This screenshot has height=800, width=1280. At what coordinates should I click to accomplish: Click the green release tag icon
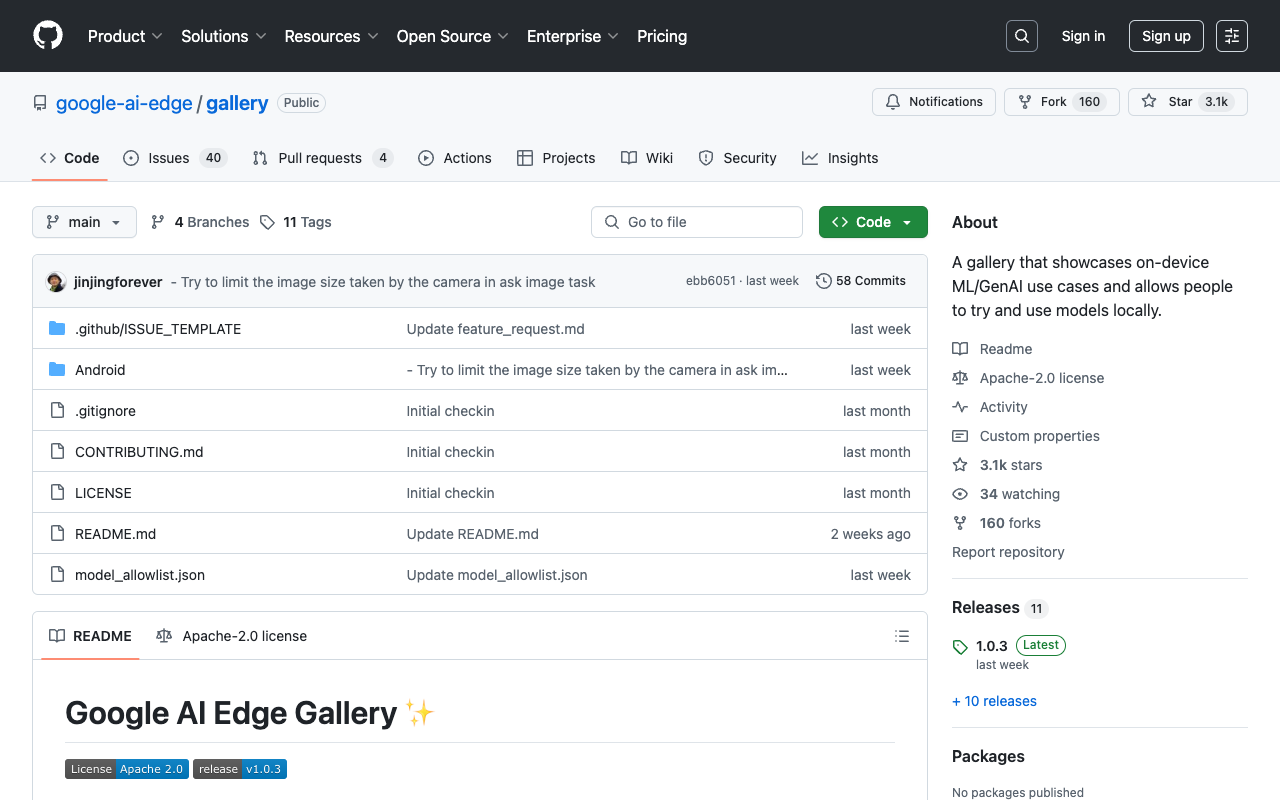tap(960, 647)
